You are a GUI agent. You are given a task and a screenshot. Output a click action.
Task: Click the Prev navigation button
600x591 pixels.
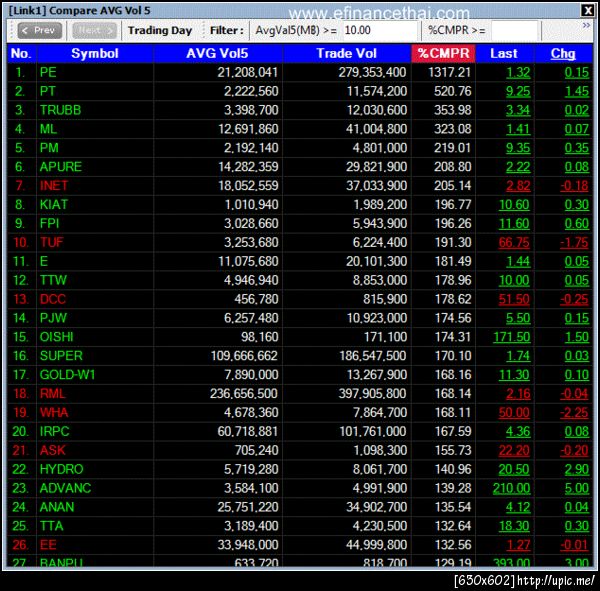pos(40,31)
